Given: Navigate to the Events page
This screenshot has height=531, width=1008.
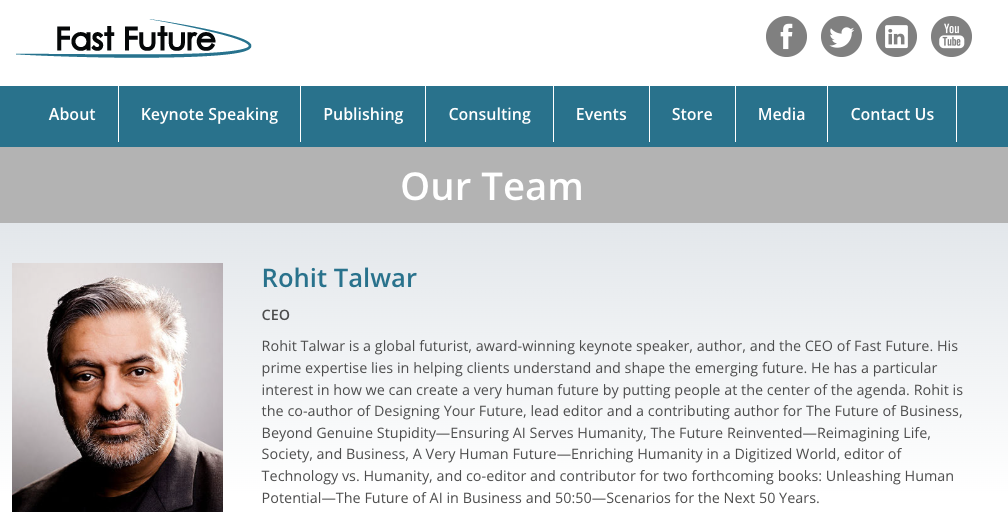Looking at the screenshot, I should 601,114.
